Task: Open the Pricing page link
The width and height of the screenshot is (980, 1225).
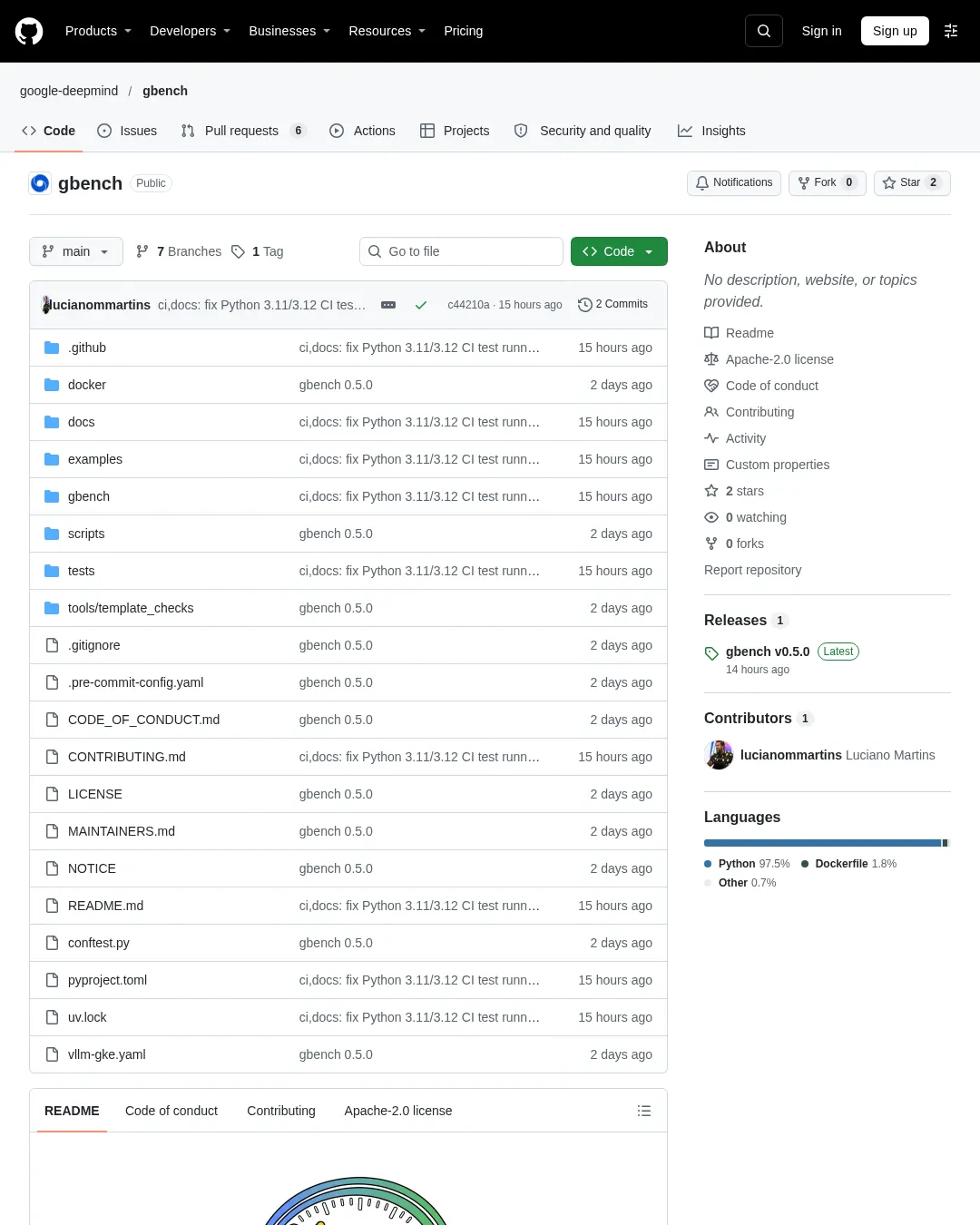Action: coord(464,31)
